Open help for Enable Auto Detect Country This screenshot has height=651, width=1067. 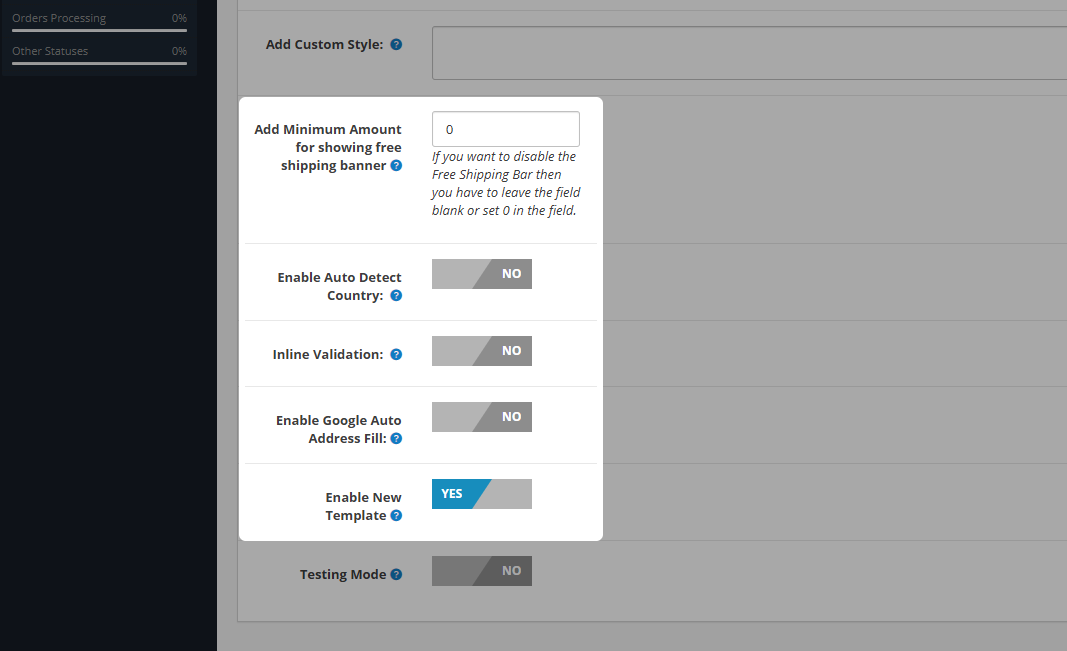396,296
